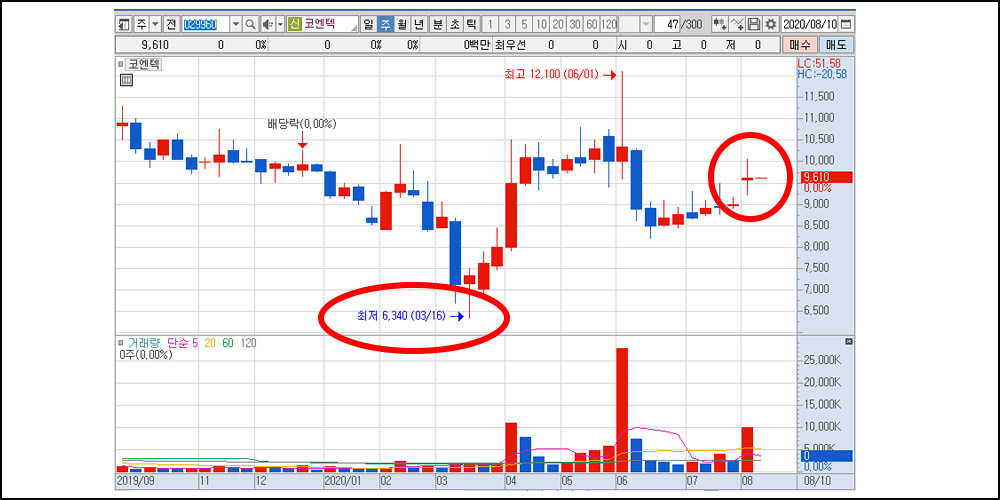Choose the 120 interval button

pyautogui.click(x=608, y=24)
